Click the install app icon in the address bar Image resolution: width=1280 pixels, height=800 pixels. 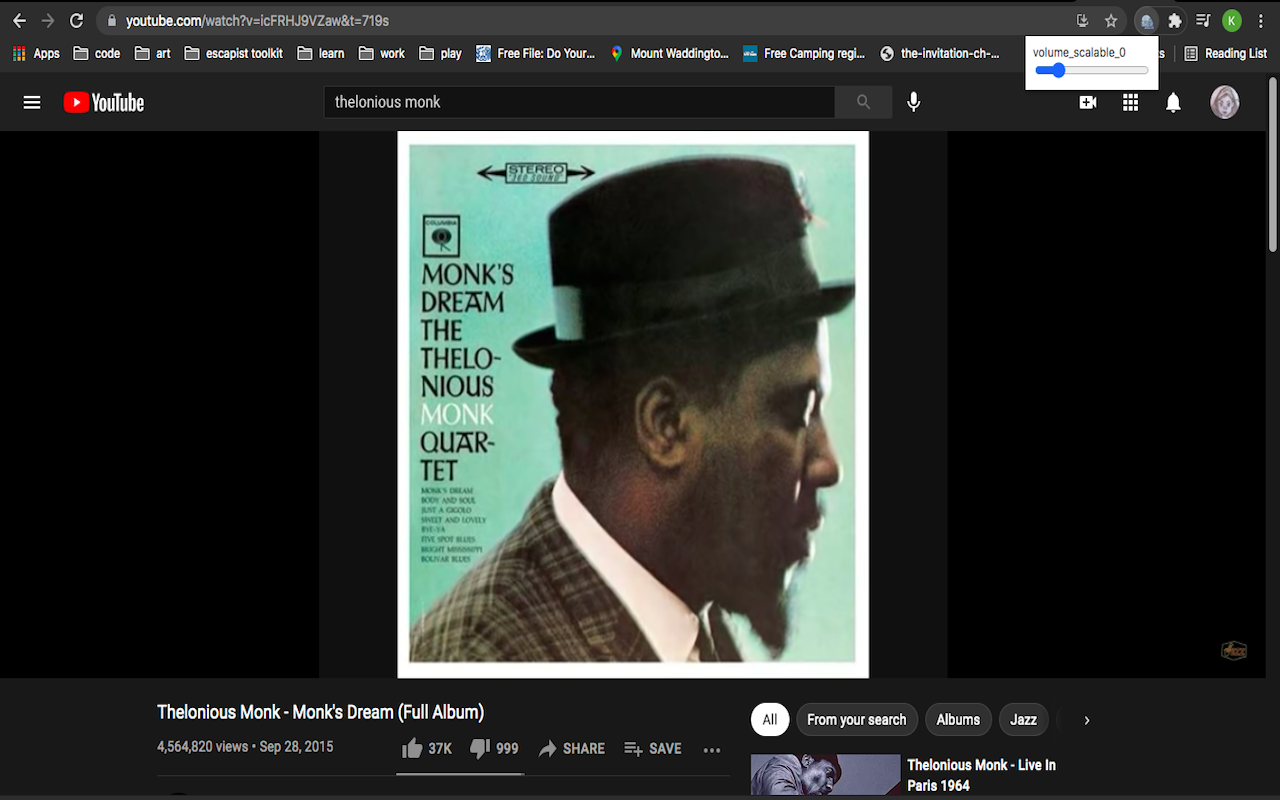click(1082, 20)
